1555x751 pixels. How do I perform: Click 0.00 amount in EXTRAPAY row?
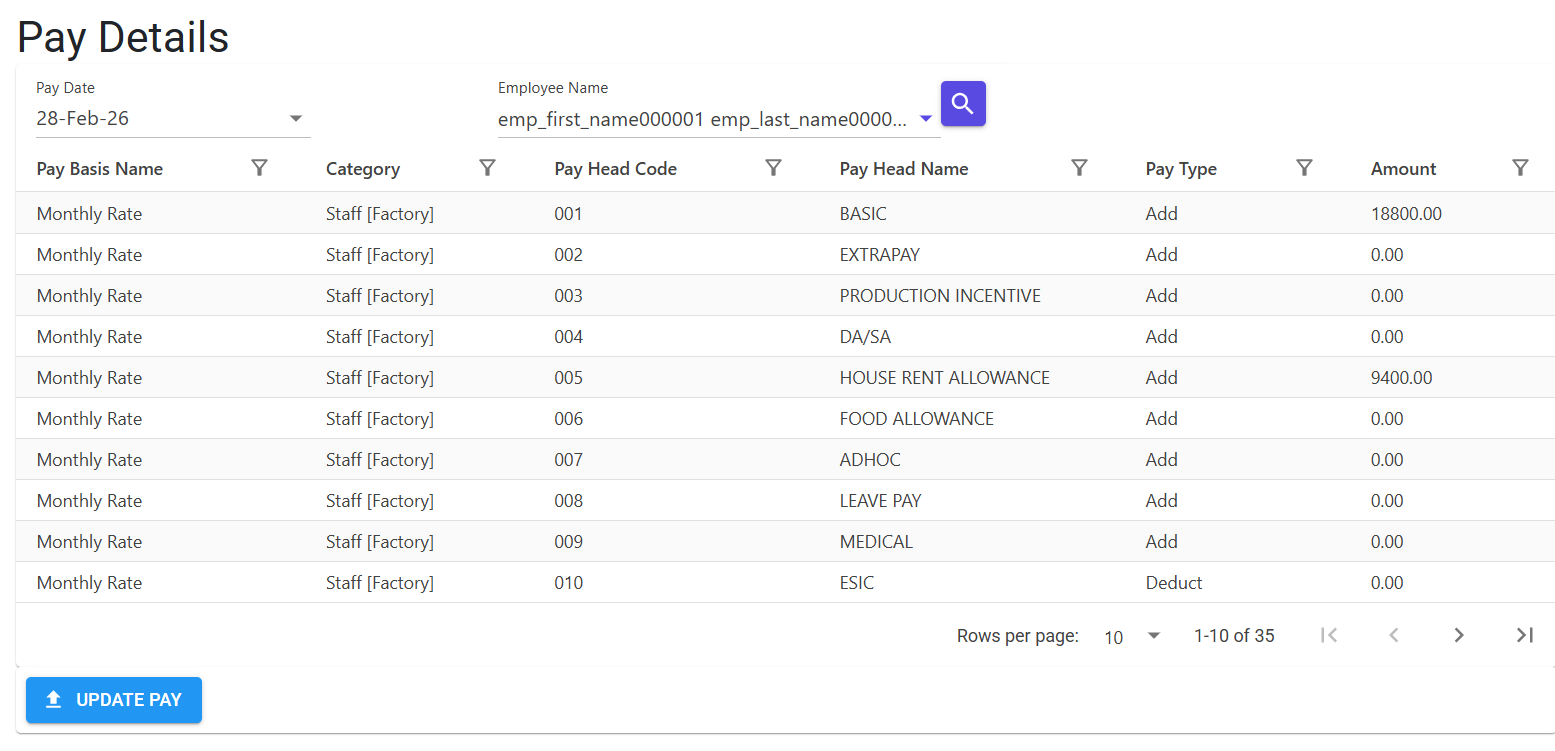(1387, 255)
